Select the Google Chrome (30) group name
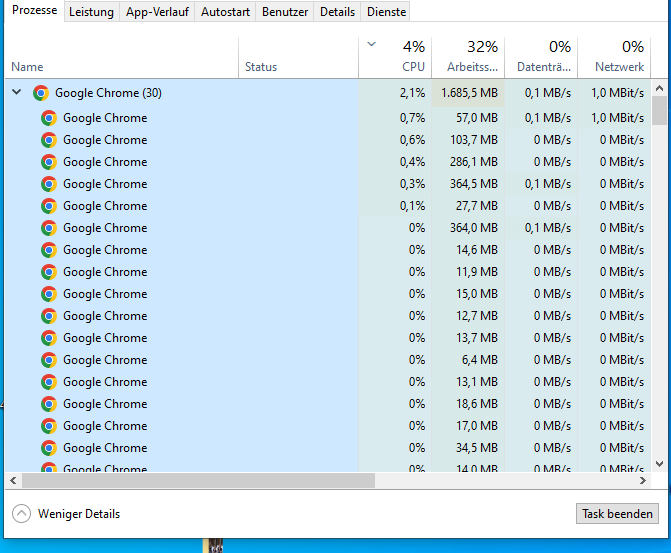Screen dimensions: 671x553 tap(108, 93)
